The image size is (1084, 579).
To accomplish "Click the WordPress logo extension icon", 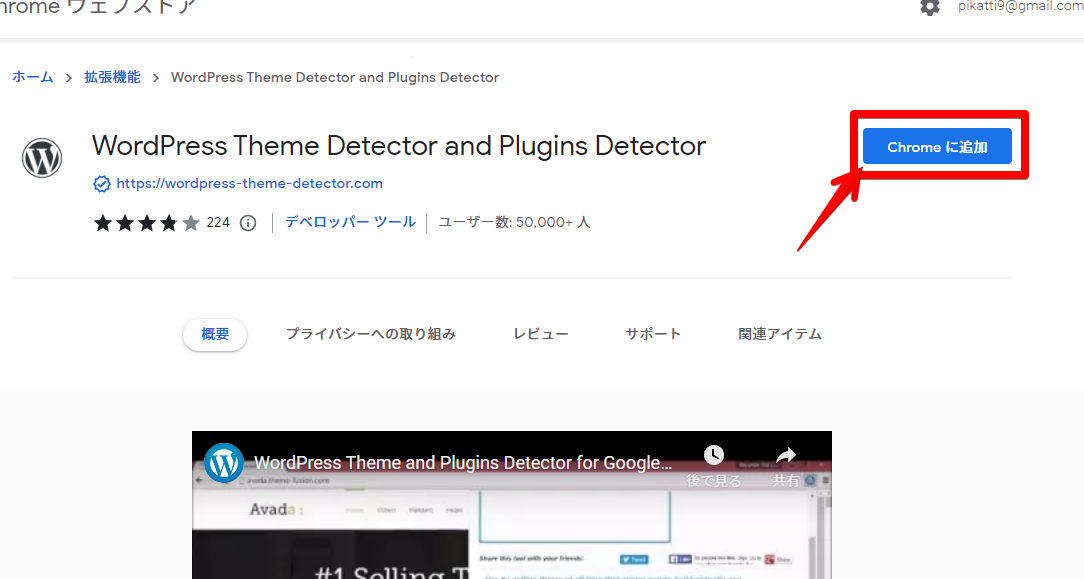I will (41, 158).
